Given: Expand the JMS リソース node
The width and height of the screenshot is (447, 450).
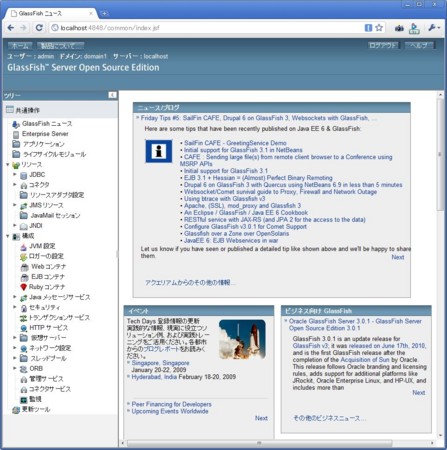Looking at the screenshot, I should click(x=15, y=205).
